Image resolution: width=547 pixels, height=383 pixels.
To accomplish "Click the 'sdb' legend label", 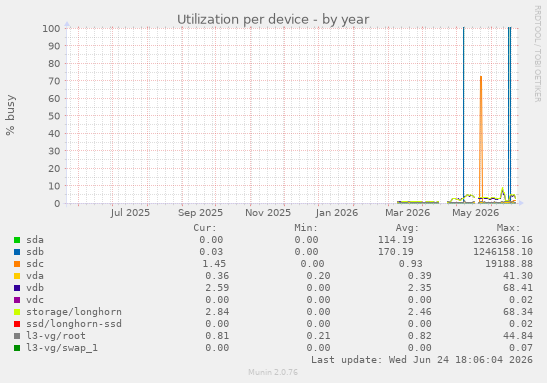I will point(35,252).
